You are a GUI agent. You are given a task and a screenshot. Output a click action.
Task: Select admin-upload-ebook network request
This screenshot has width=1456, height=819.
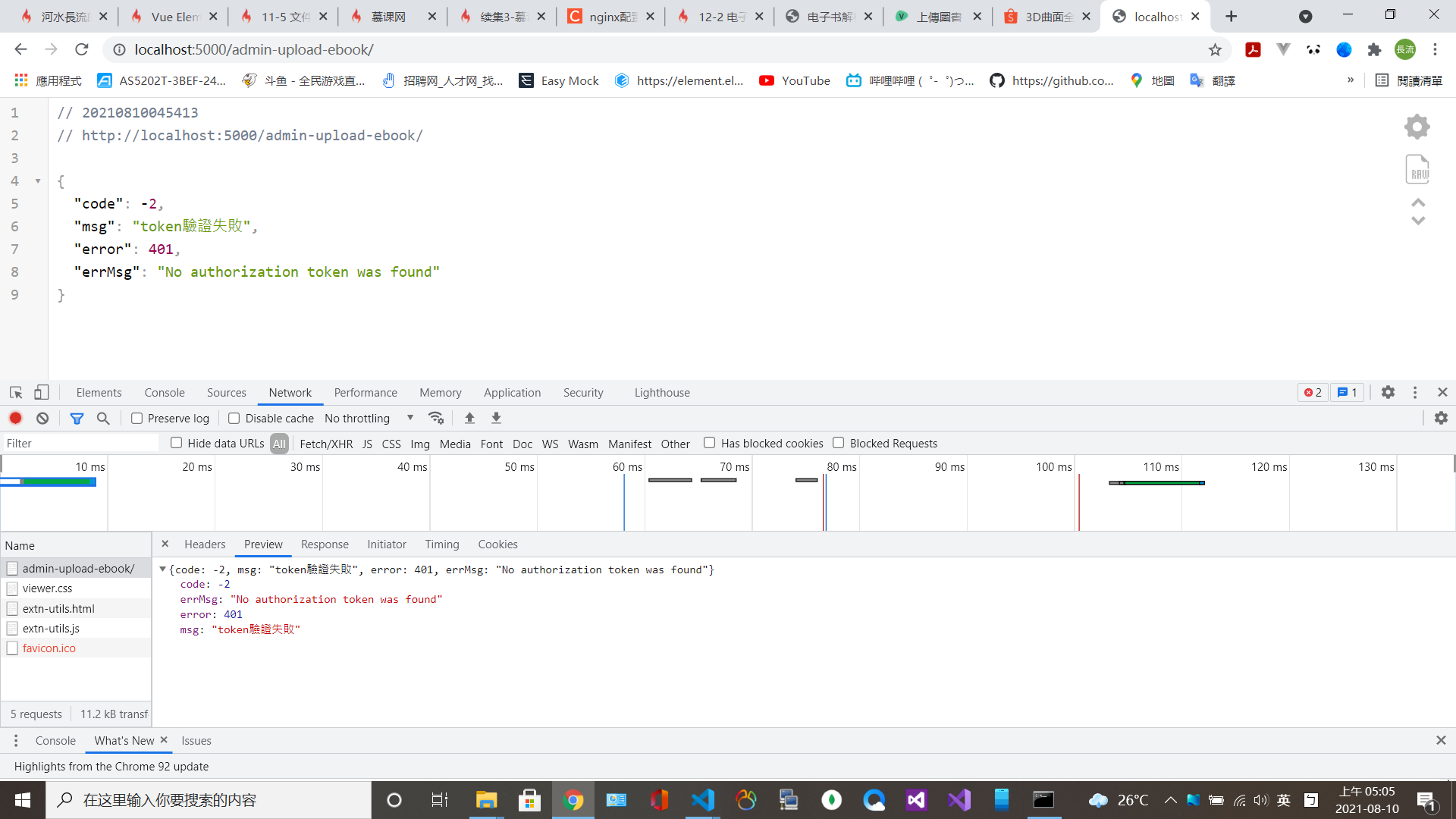coord(79,568)
